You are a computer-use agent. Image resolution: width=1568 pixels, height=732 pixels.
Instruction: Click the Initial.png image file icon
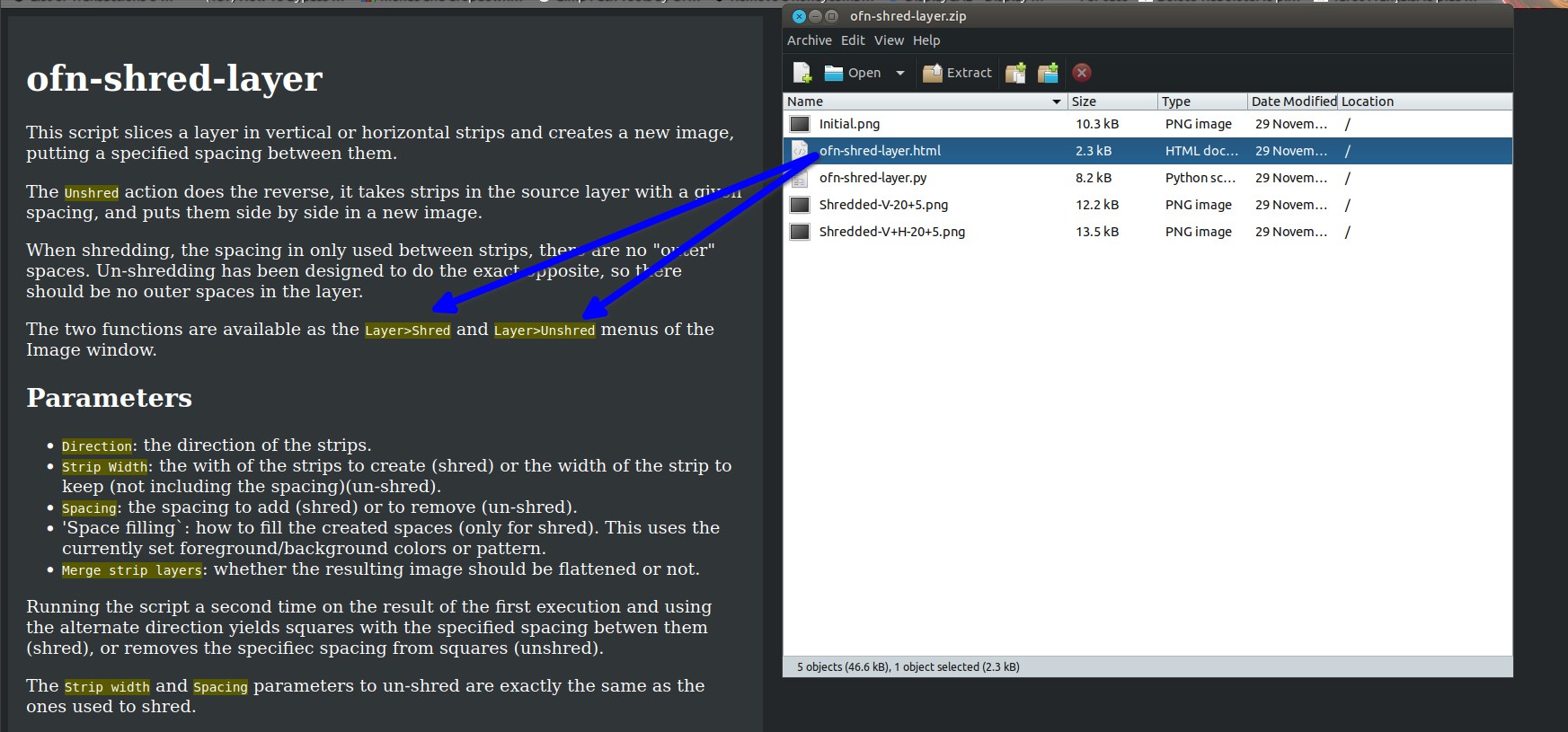tap(800, 124)
